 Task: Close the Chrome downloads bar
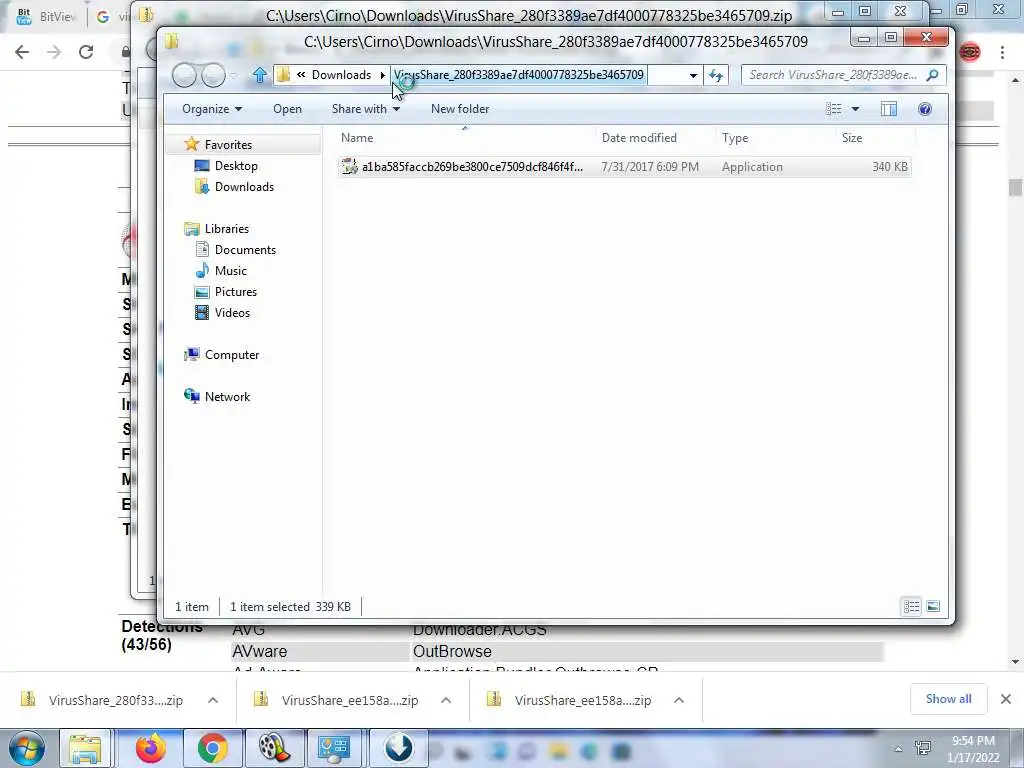tap(1006, 699)
